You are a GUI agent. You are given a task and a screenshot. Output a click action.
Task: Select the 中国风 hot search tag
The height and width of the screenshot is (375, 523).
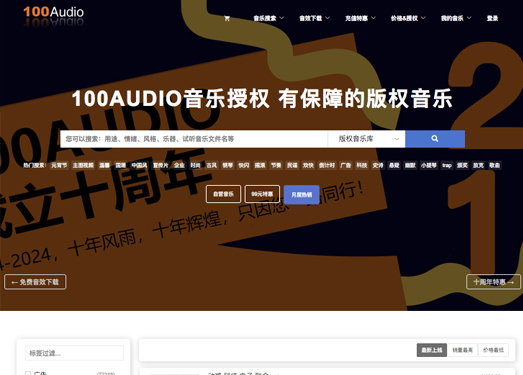pos(139,165)
